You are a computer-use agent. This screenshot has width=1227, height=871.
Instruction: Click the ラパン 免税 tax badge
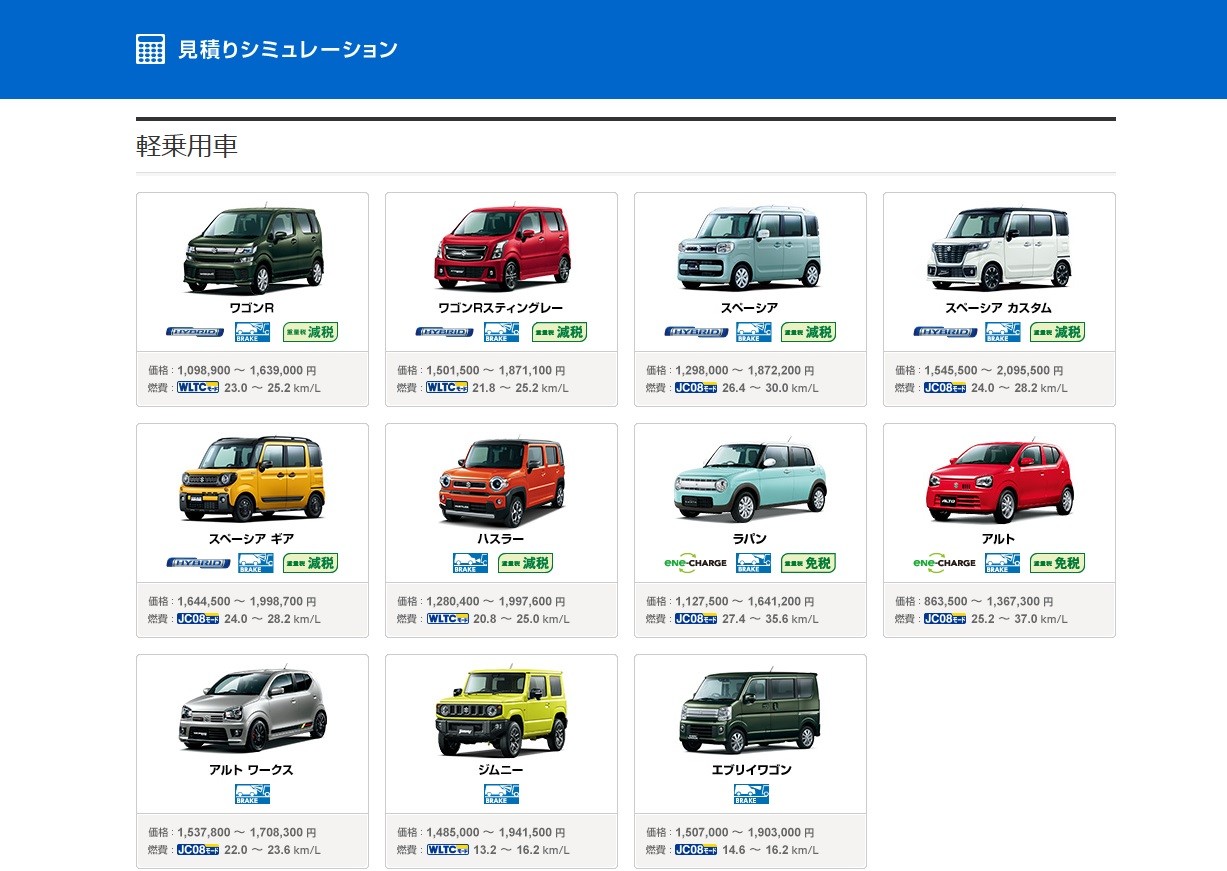click(x=809, y=563)
